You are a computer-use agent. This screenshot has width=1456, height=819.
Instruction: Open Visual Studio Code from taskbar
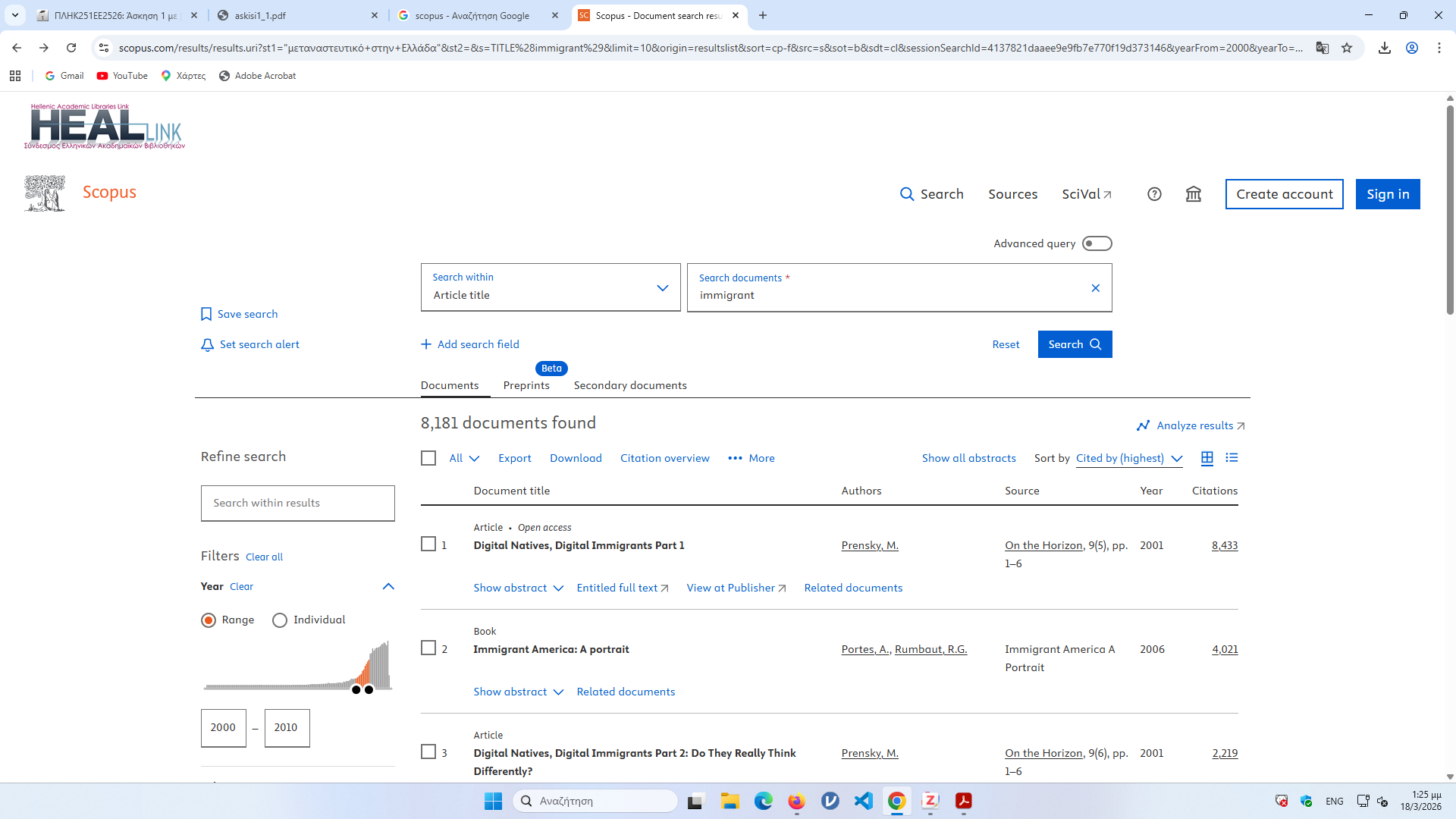(863, 801)
